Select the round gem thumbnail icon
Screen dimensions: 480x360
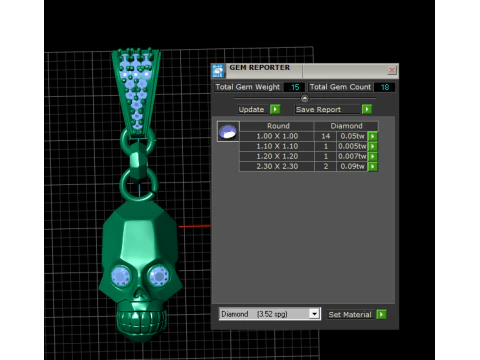pos(228,131)
